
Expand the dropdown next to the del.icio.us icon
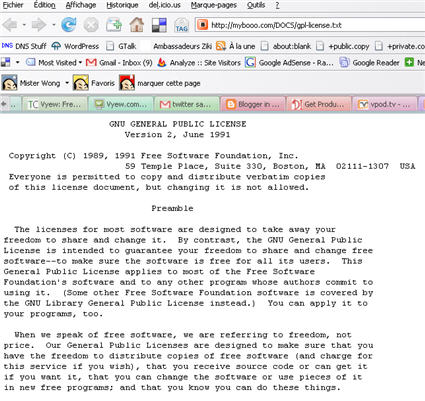(17, 62)
